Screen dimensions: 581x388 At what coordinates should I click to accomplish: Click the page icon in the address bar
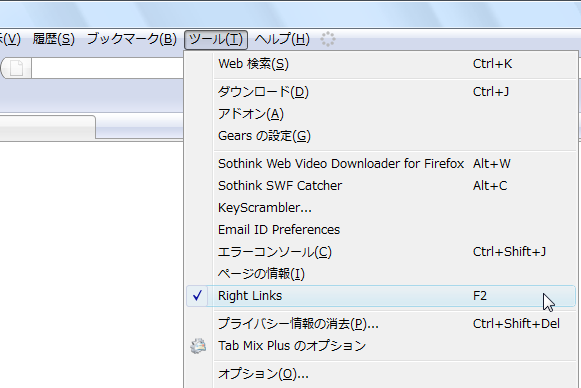pos(17,68)
